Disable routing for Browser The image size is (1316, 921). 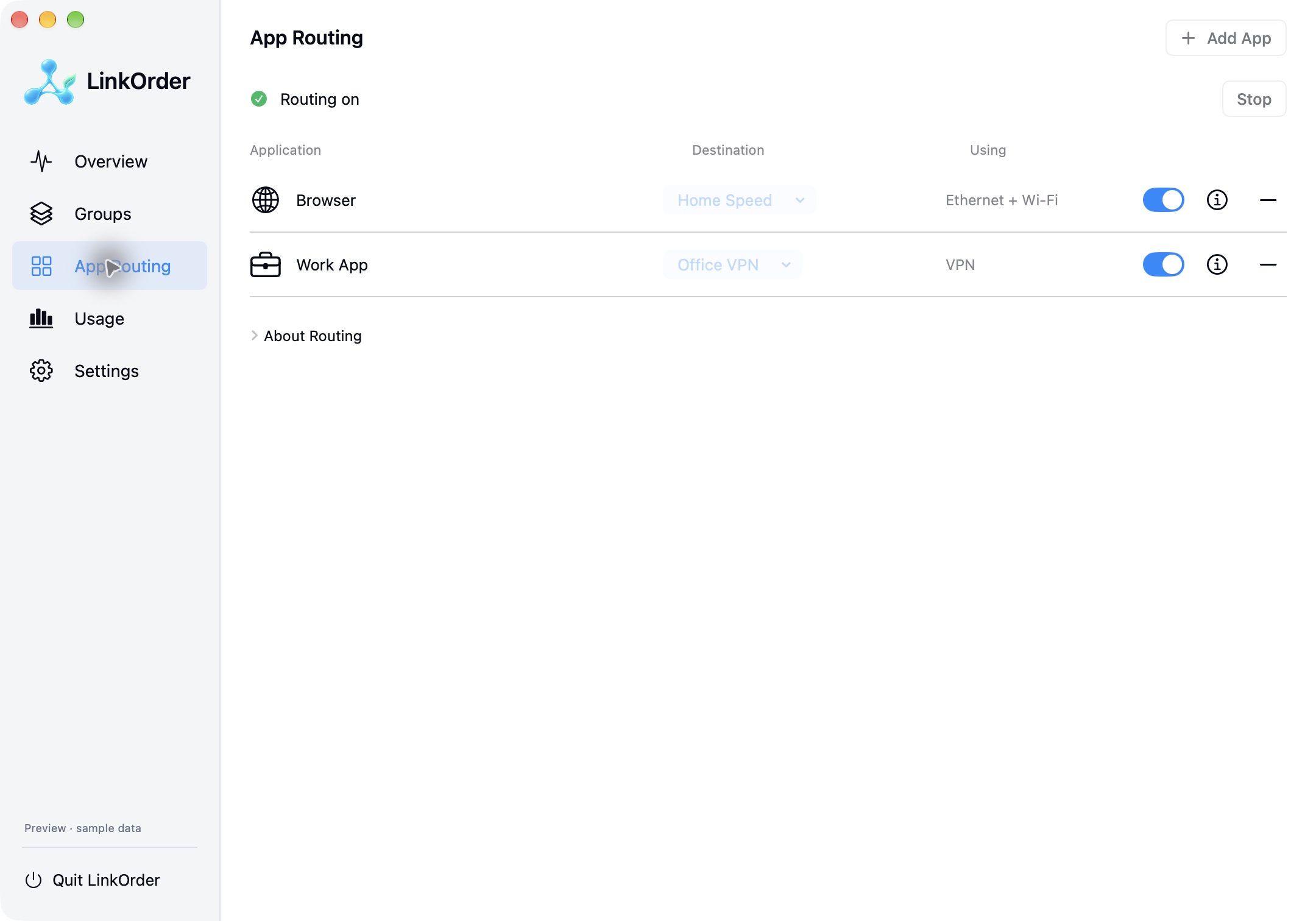pos(1163,200)
